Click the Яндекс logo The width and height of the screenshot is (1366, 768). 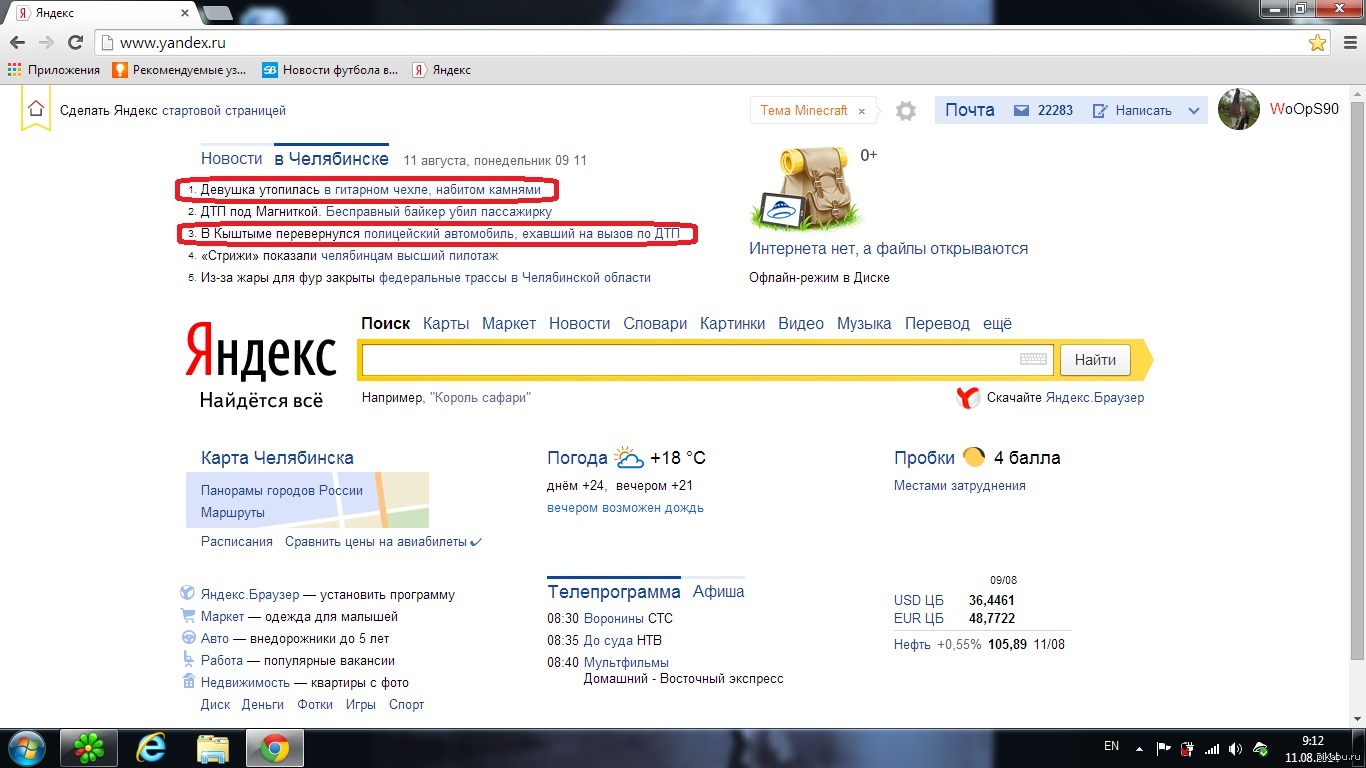pyautogui.click(x=261, y=351)
